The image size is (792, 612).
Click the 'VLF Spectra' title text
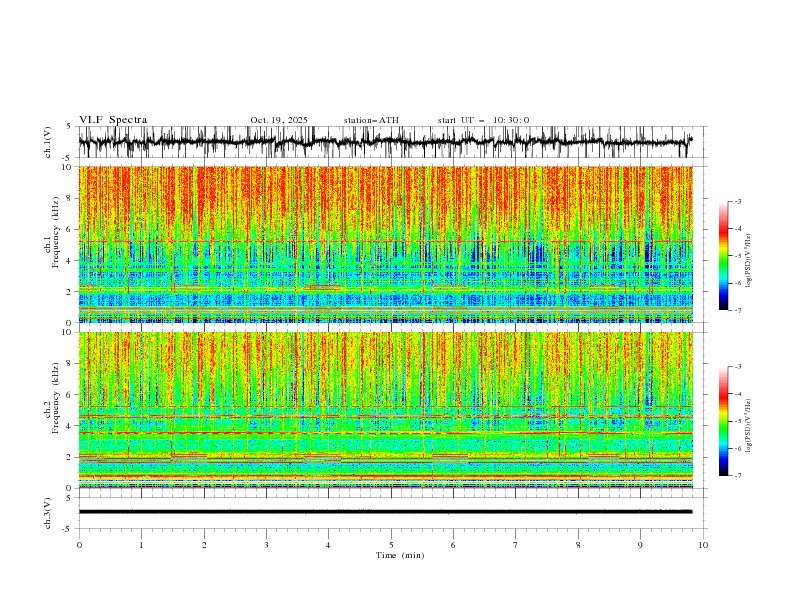coord(113,120)
